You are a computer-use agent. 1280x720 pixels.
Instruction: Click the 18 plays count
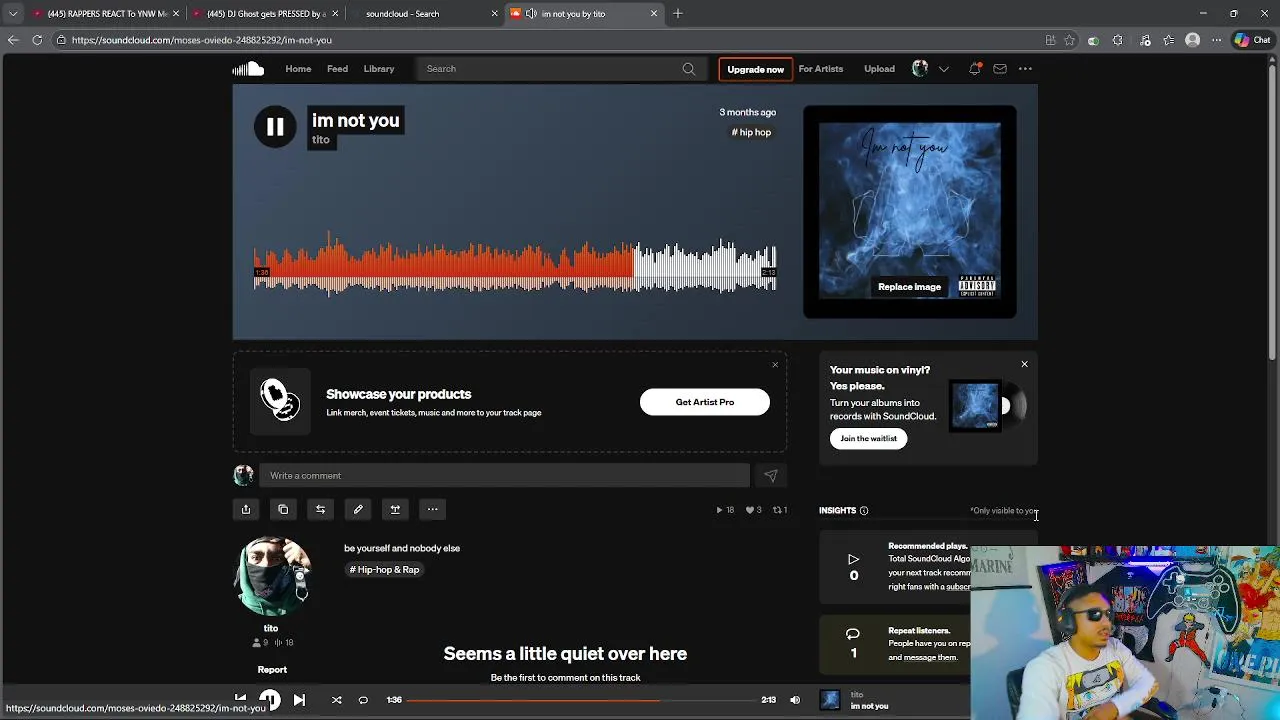pyautogui.click(x=725, y=510)
